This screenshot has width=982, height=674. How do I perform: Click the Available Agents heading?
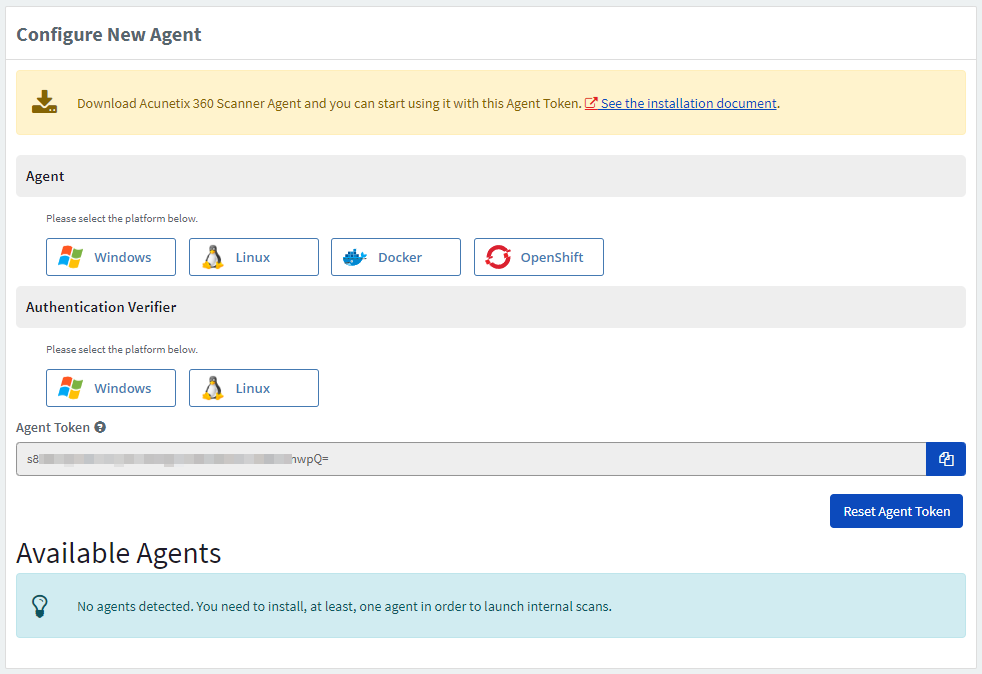pyautogui.click(x=119, y=553)
